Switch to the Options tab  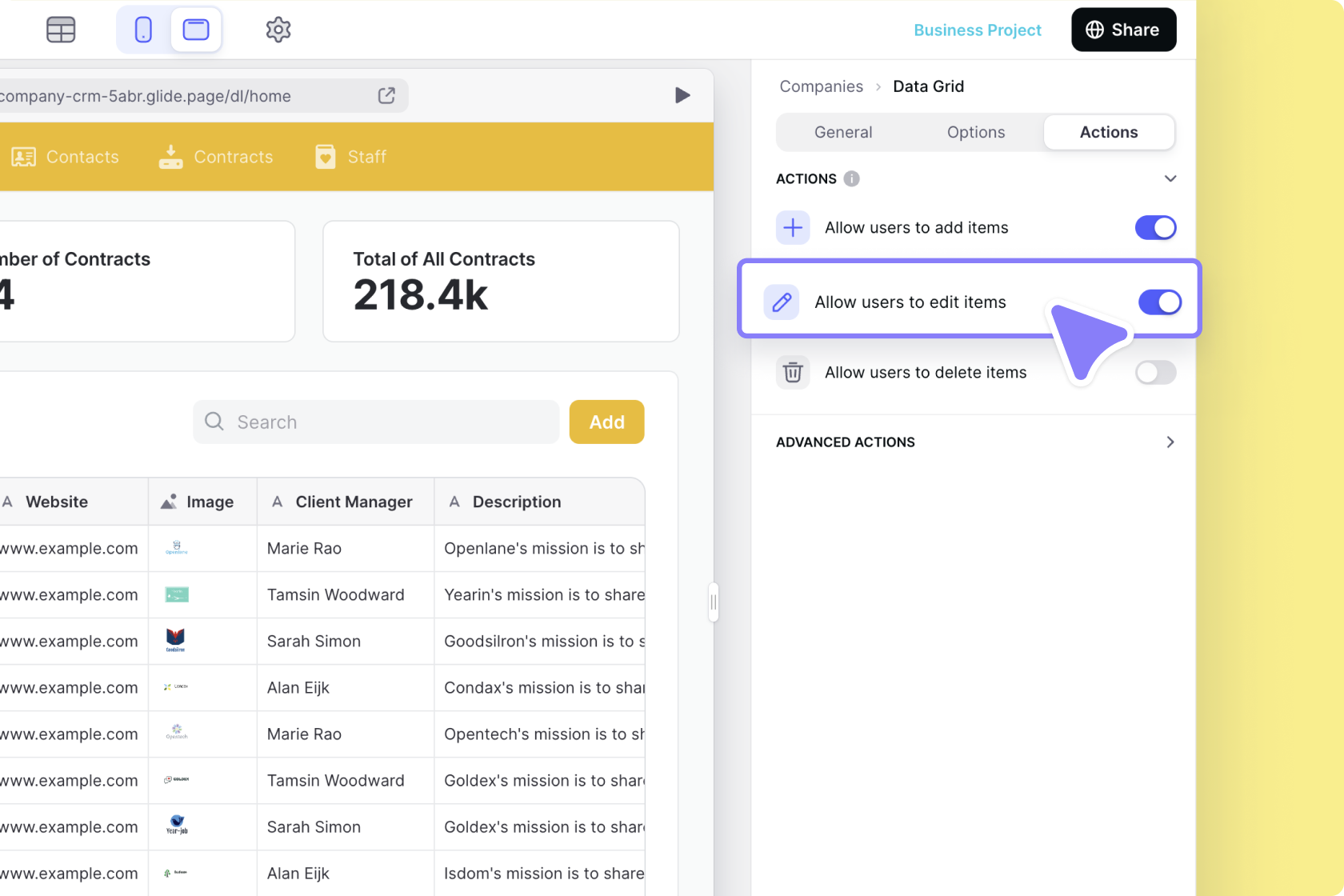[x=976, y=133]
